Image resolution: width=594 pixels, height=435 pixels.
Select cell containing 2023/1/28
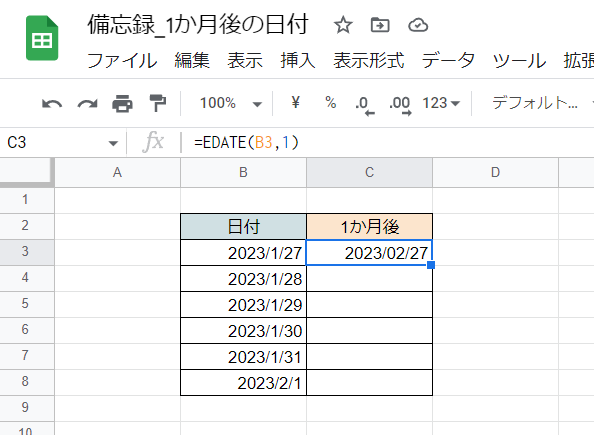click(243, 279)
